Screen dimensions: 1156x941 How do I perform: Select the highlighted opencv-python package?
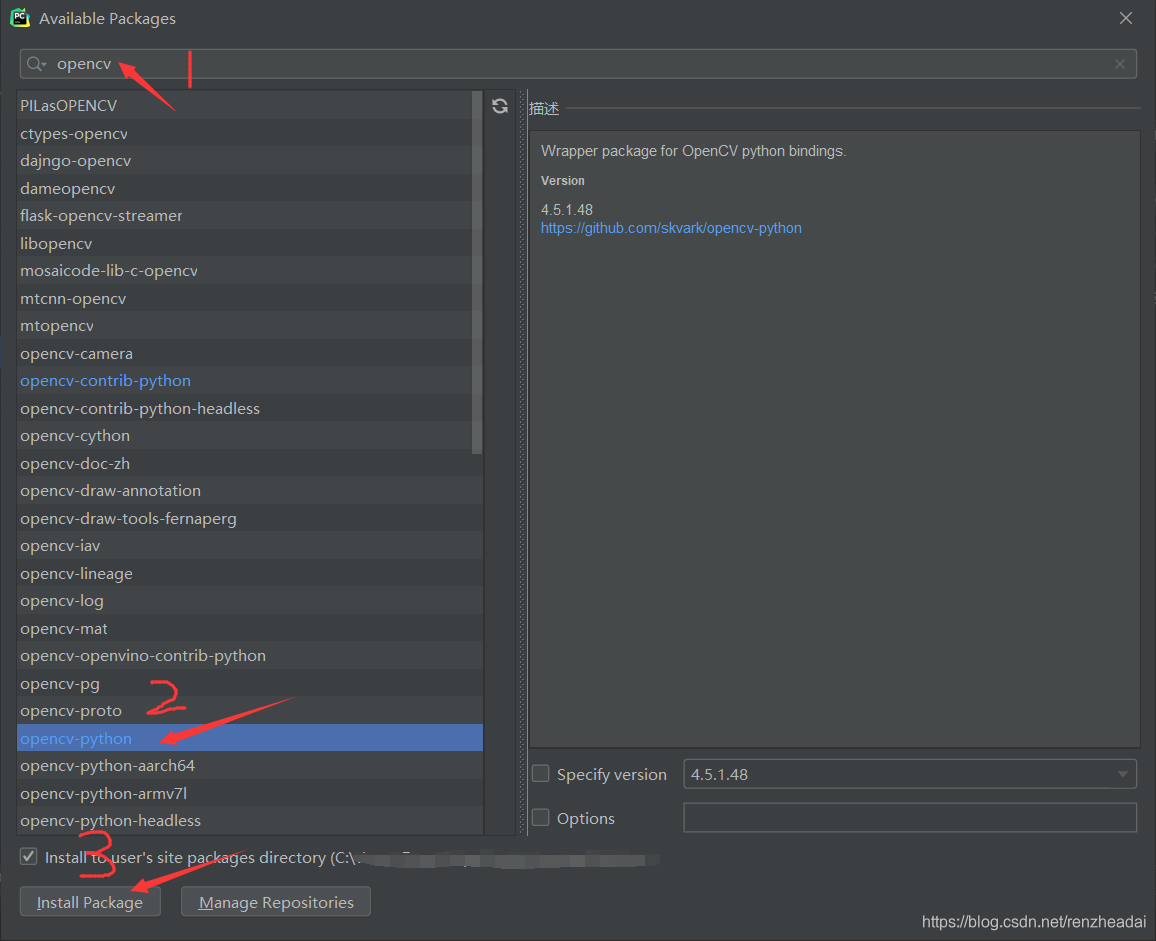[250, 738]
